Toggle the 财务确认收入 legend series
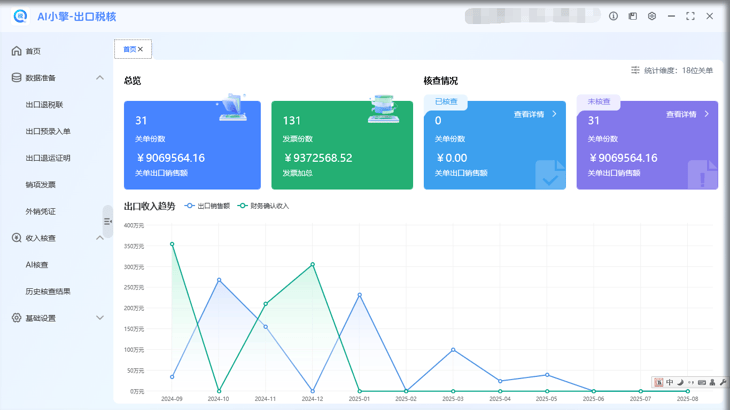Image resolution: width=731 pixels, height=411 pixels. (263, 206)
